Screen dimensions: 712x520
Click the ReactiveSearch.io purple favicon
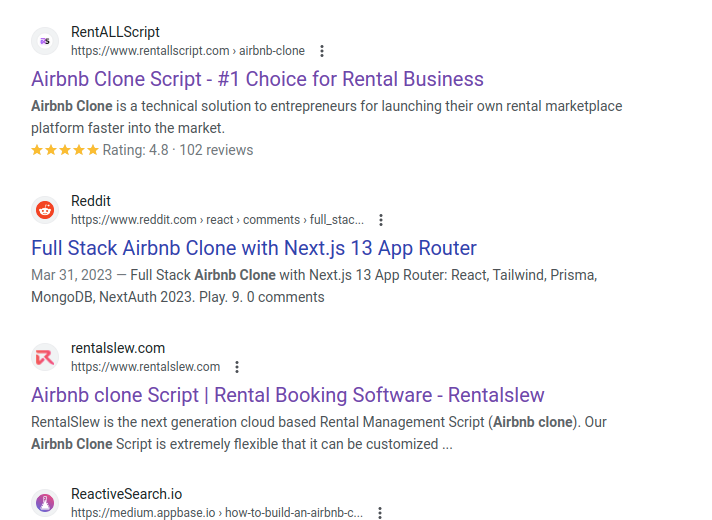[45, 503]
